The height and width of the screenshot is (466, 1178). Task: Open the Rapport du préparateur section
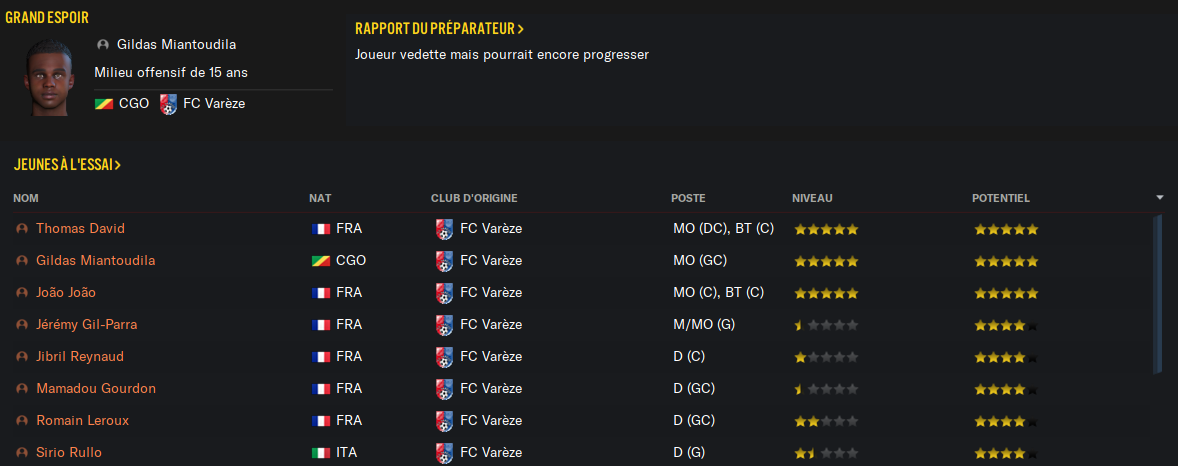pyautogui.click(x=439, y=29)
